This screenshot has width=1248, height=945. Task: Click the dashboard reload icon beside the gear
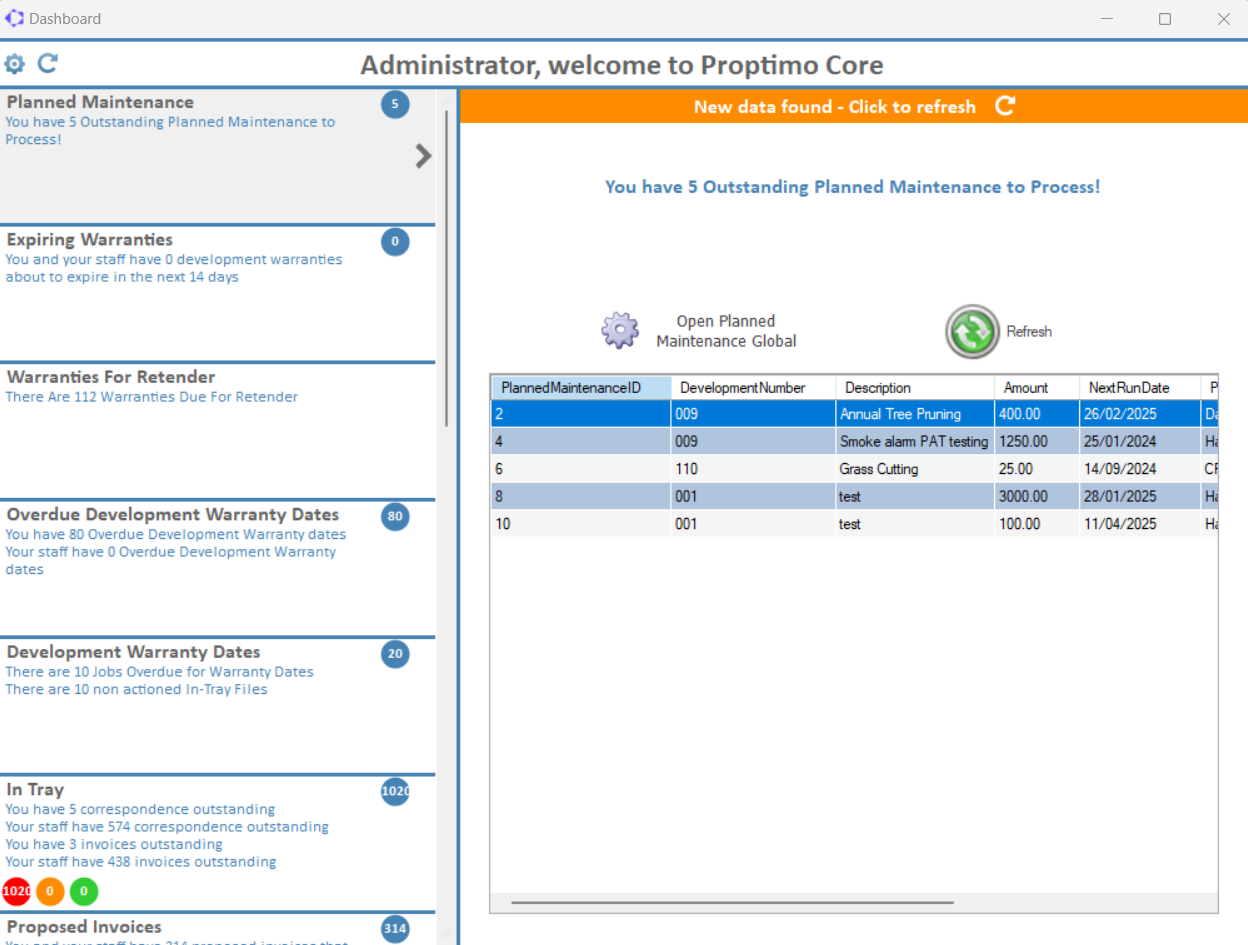[47, 63]
